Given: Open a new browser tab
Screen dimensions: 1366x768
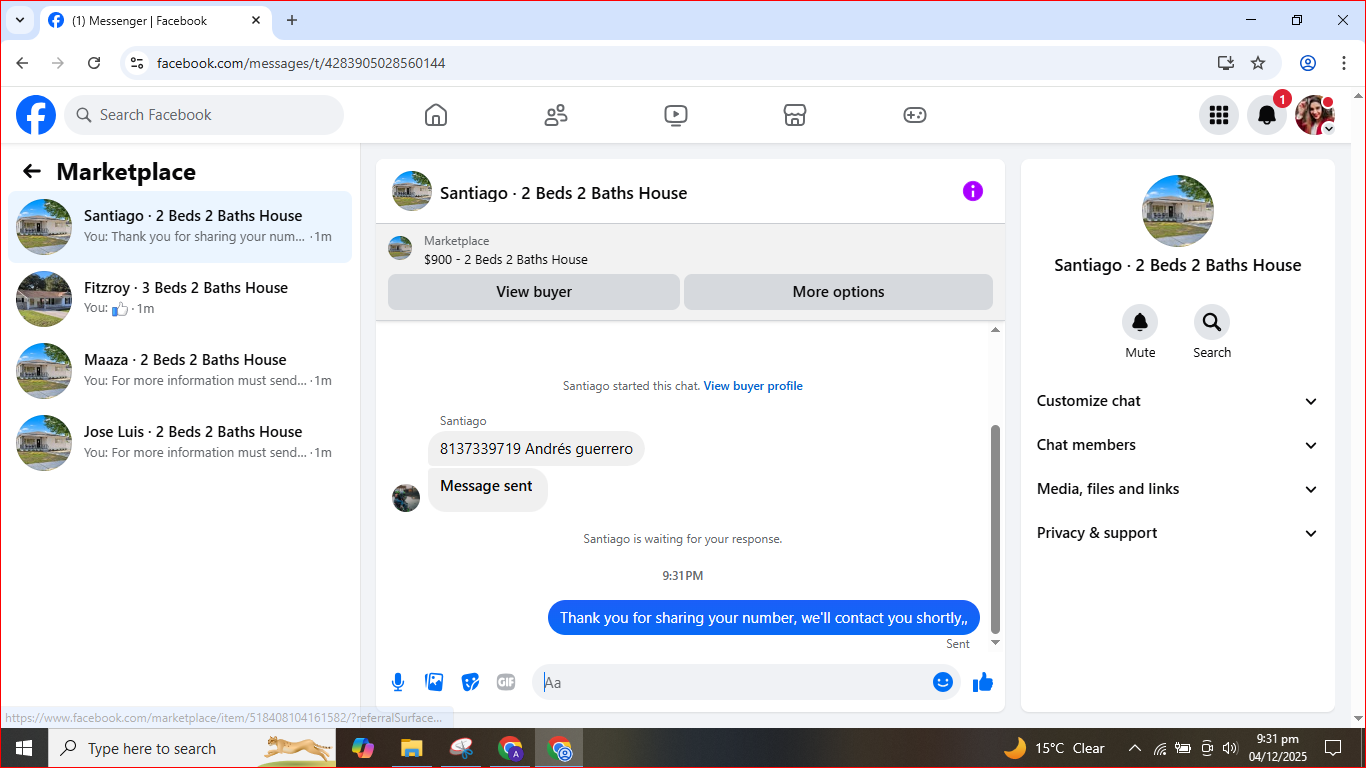Looking at the screenshot, I should [x=292, y=20].
